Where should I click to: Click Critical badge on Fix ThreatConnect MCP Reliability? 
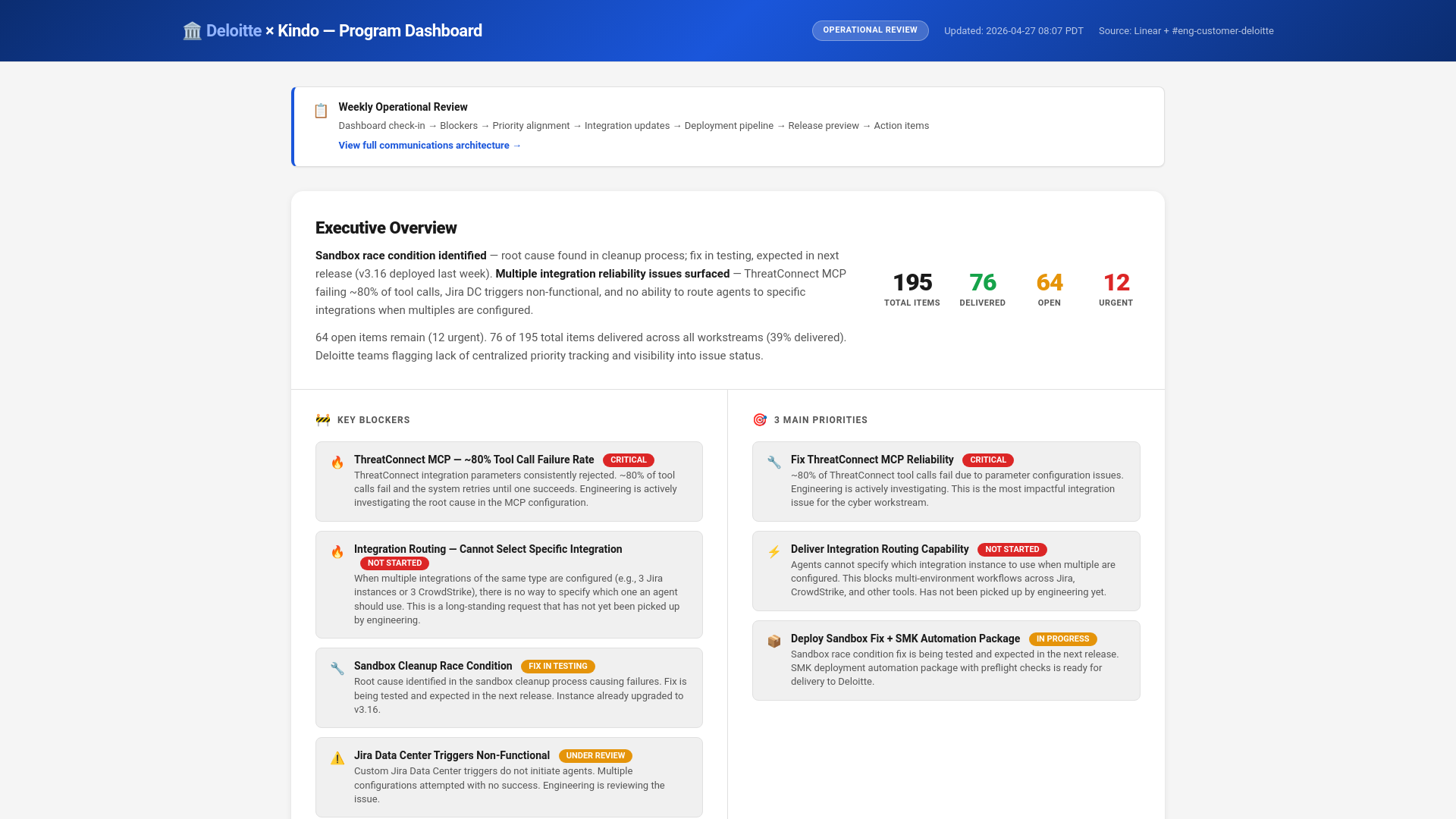pos(988,460)
